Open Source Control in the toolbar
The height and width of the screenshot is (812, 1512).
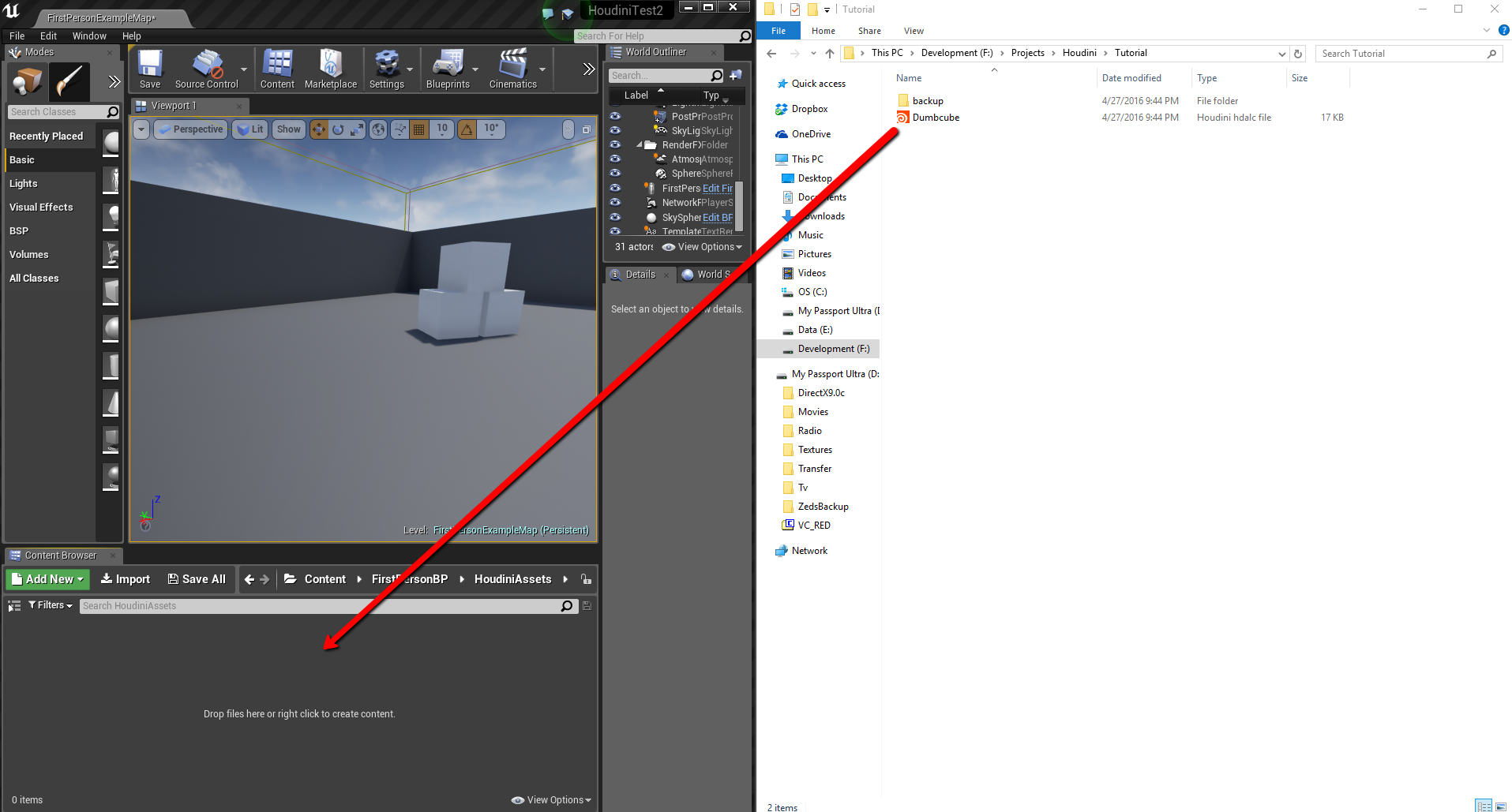pyautogui.click(x=207, y=69)
